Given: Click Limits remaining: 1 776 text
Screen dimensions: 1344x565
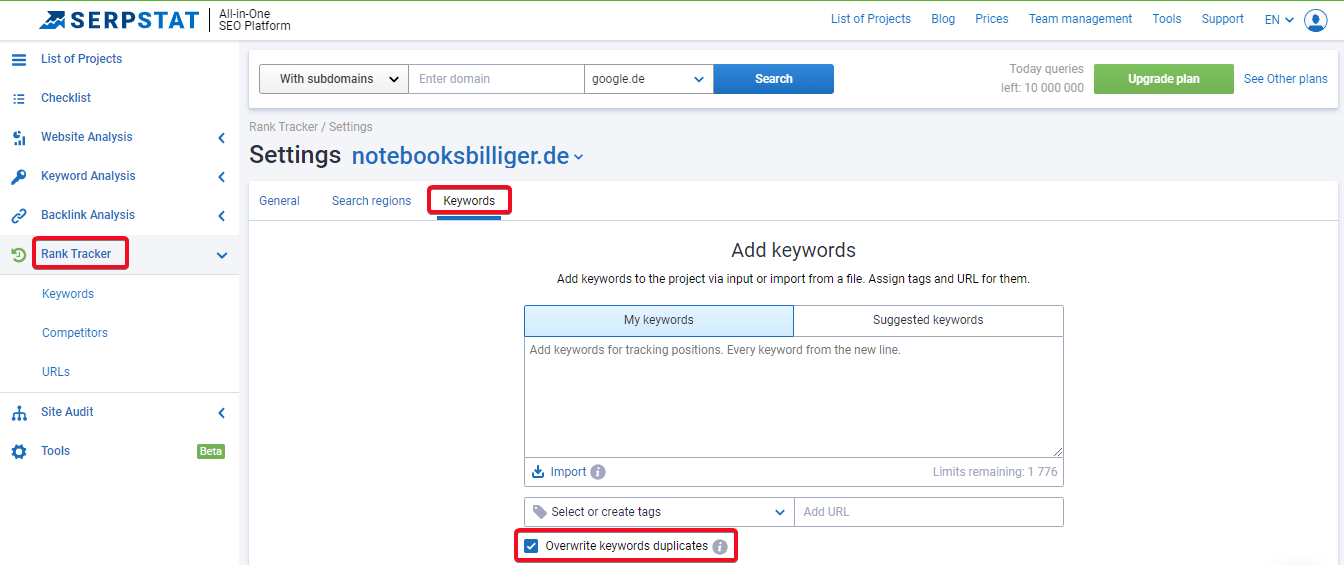Looking at the screenshot, I should tap(995, 472).
